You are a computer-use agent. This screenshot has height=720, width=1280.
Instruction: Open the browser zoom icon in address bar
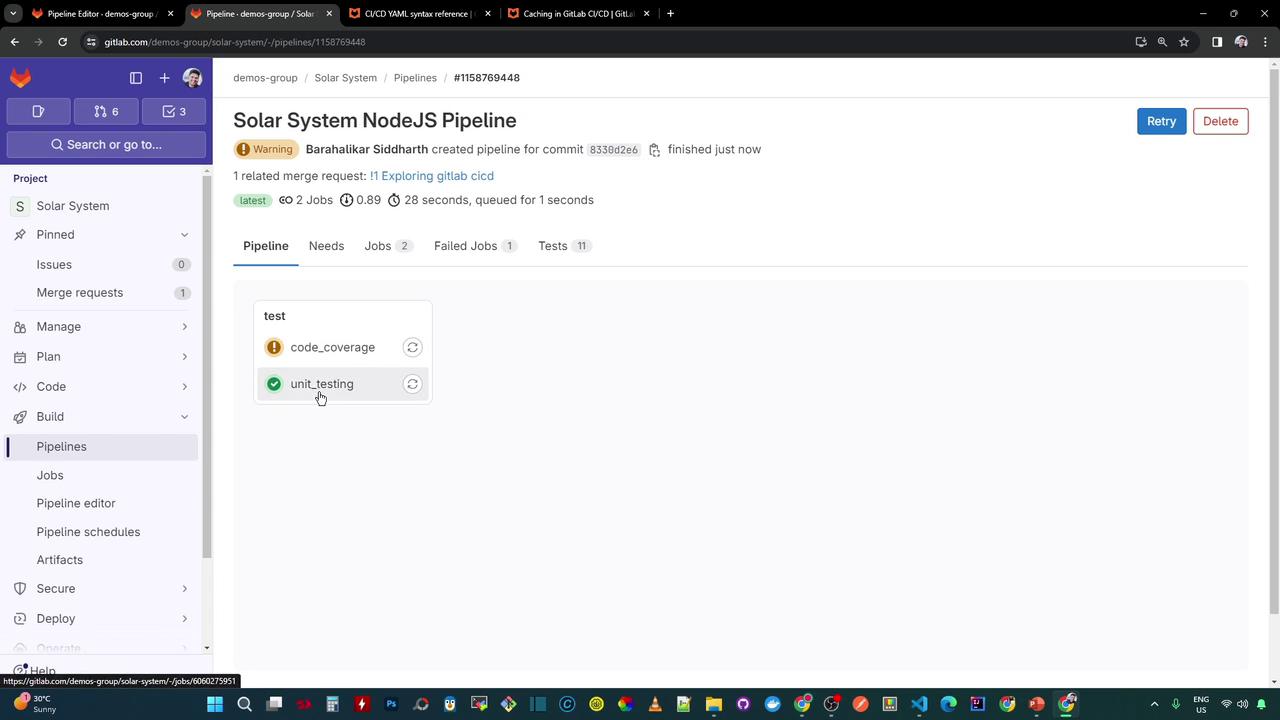click(x=1162, y=42)
